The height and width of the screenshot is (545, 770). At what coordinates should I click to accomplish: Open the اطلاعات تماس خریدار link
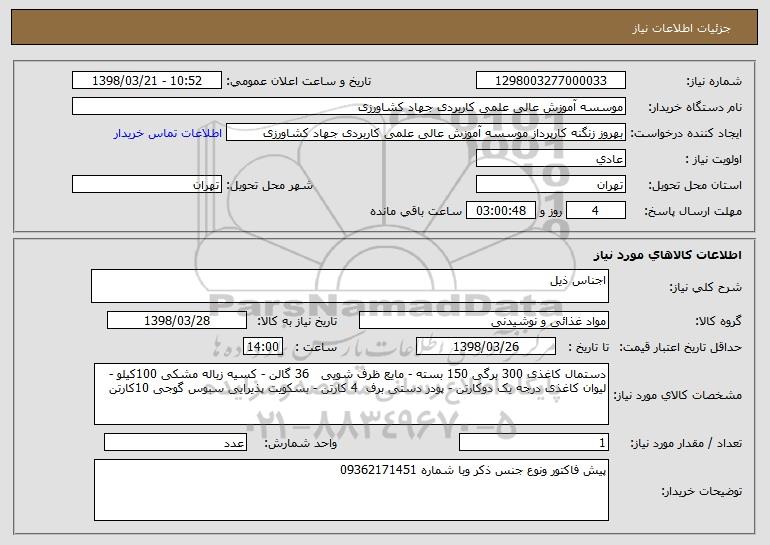(167, 134)
